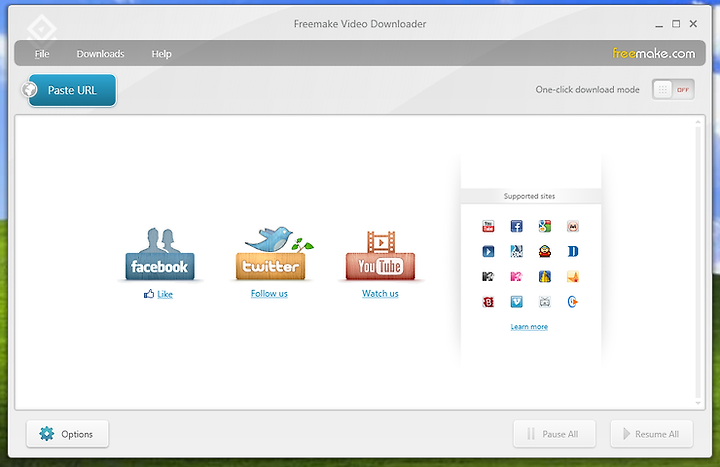Select the blue letter D site icon

[x=573, y=251]
